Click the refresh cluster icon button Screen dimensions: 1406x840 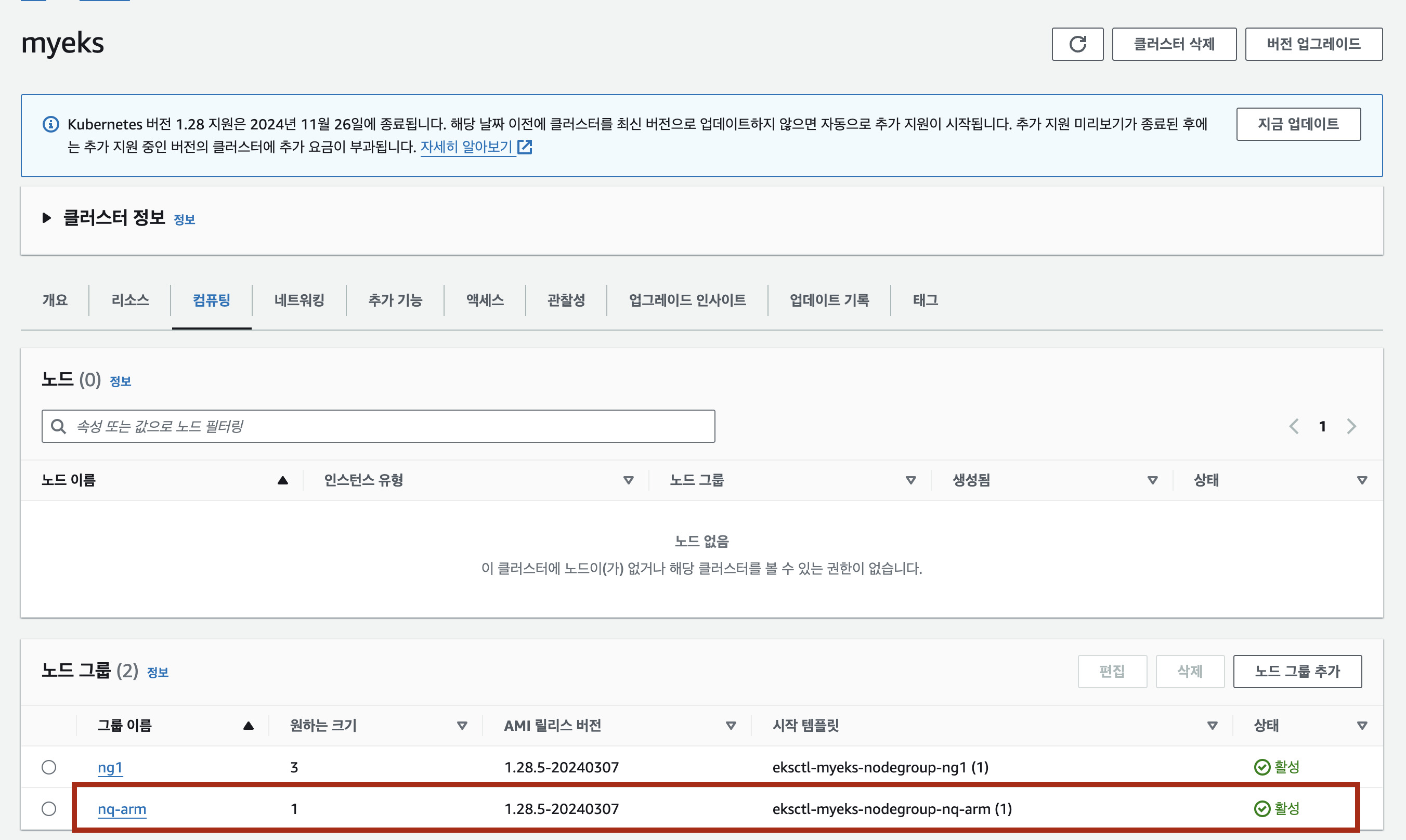point(1077,44)
